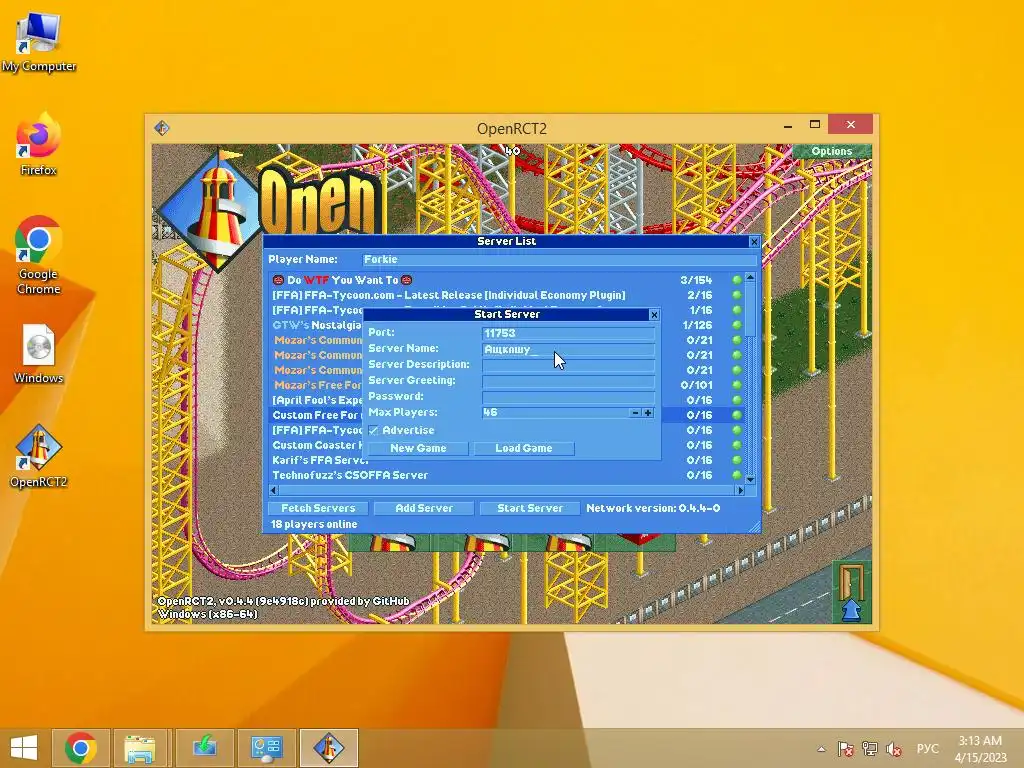Screen dimensions: 1024x768
Task: Click the New Game button
Action: 418,449
